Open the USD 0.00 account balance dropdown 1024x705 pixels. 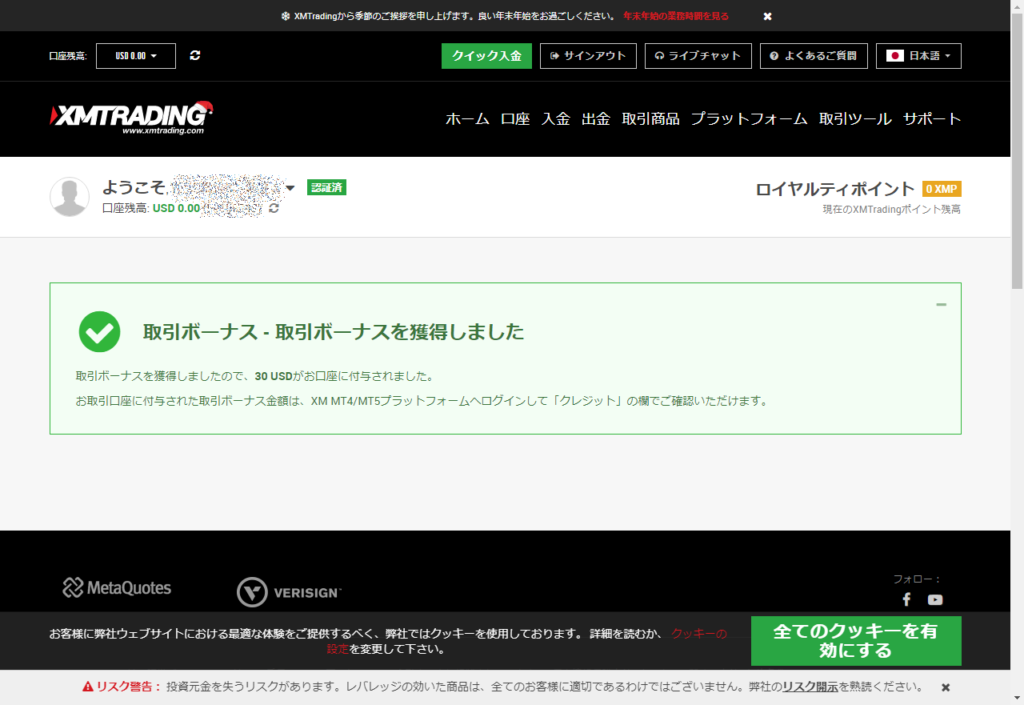(136, 56)
